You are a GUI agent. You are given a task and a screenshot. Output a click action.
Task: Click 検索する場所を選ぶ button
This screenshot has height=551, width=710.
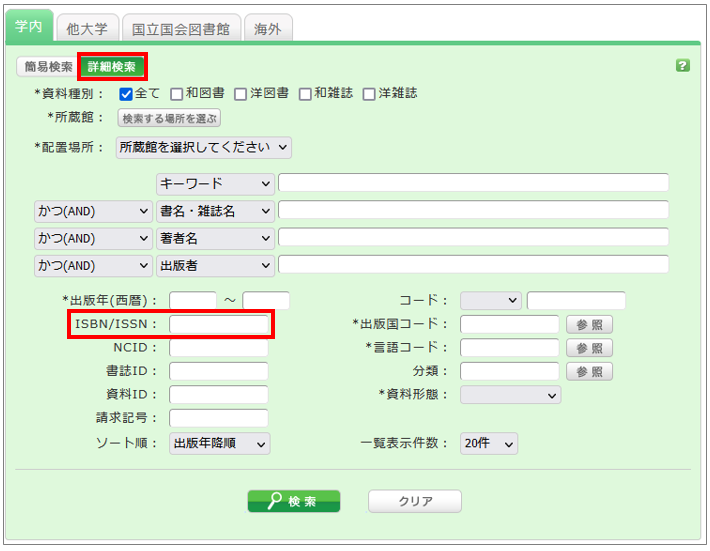point(168,118)
